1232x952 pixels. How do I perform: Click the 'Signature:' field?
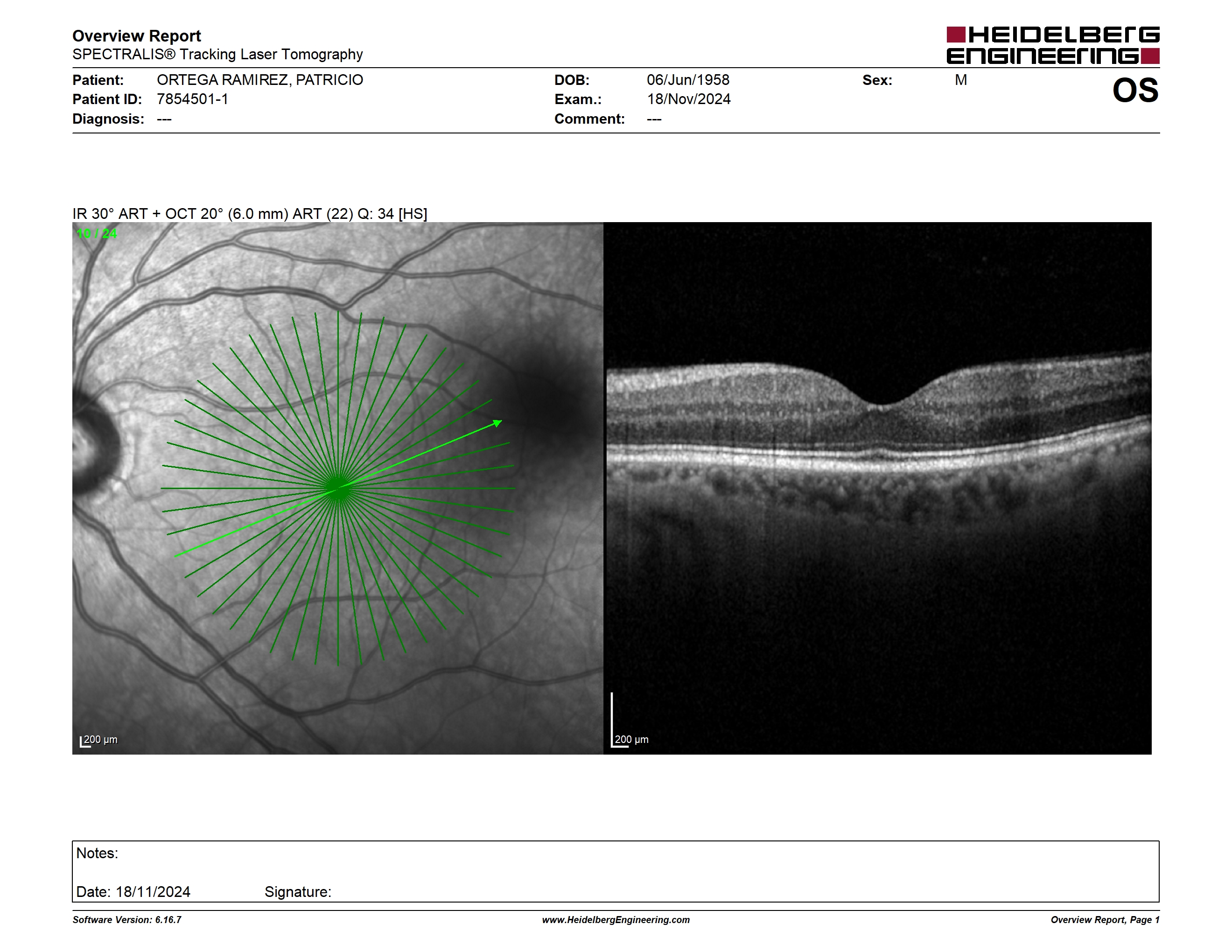coord(298,892)
